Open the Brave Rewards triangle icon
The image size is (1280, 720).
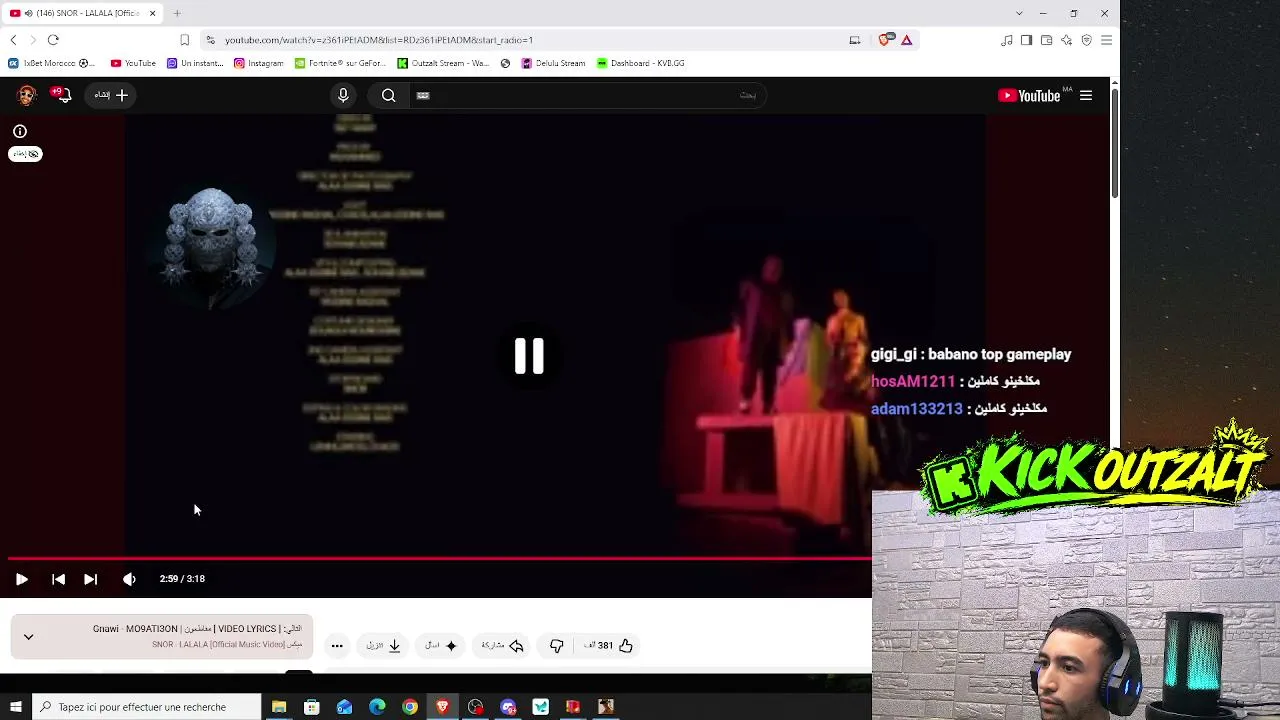pos(906,40)
